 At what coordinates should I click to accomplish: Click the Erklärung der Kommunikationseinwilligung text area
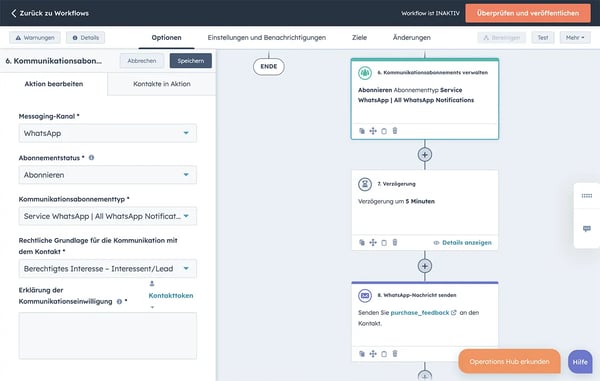point(108,336)
